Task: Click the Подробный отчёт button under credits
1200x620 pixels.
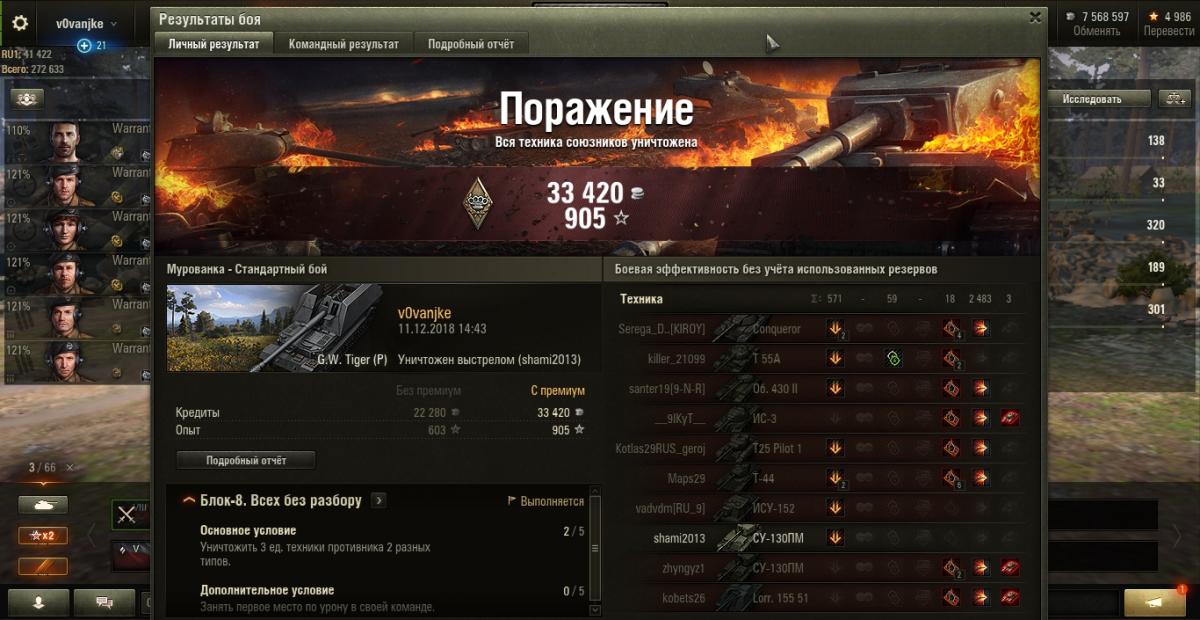Action: pyautogui.click(x=246, y=460)
